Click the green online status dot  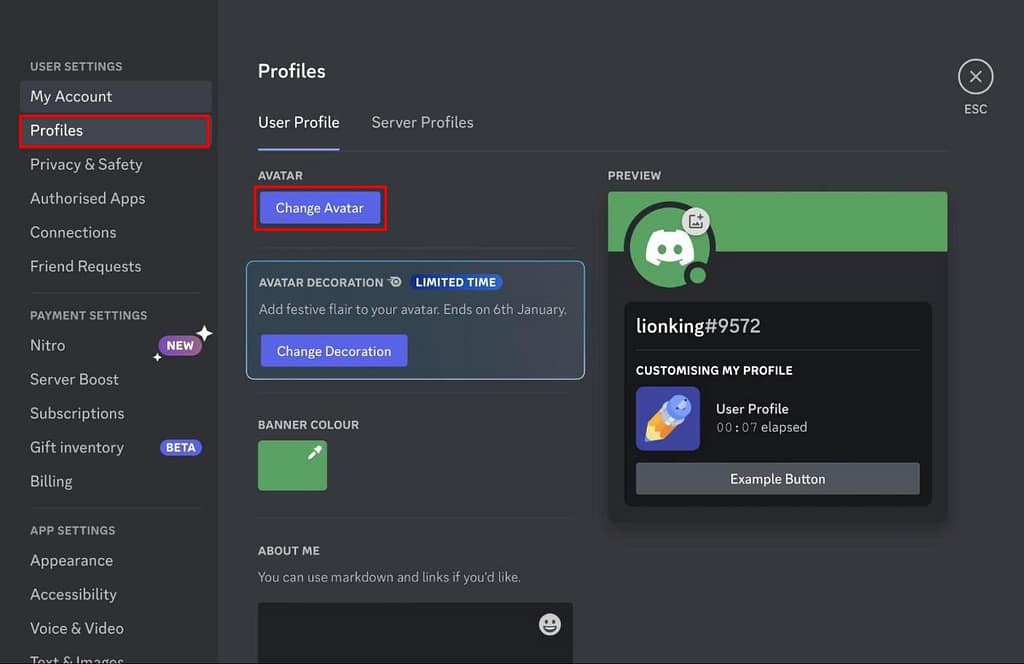click(697, 276)
